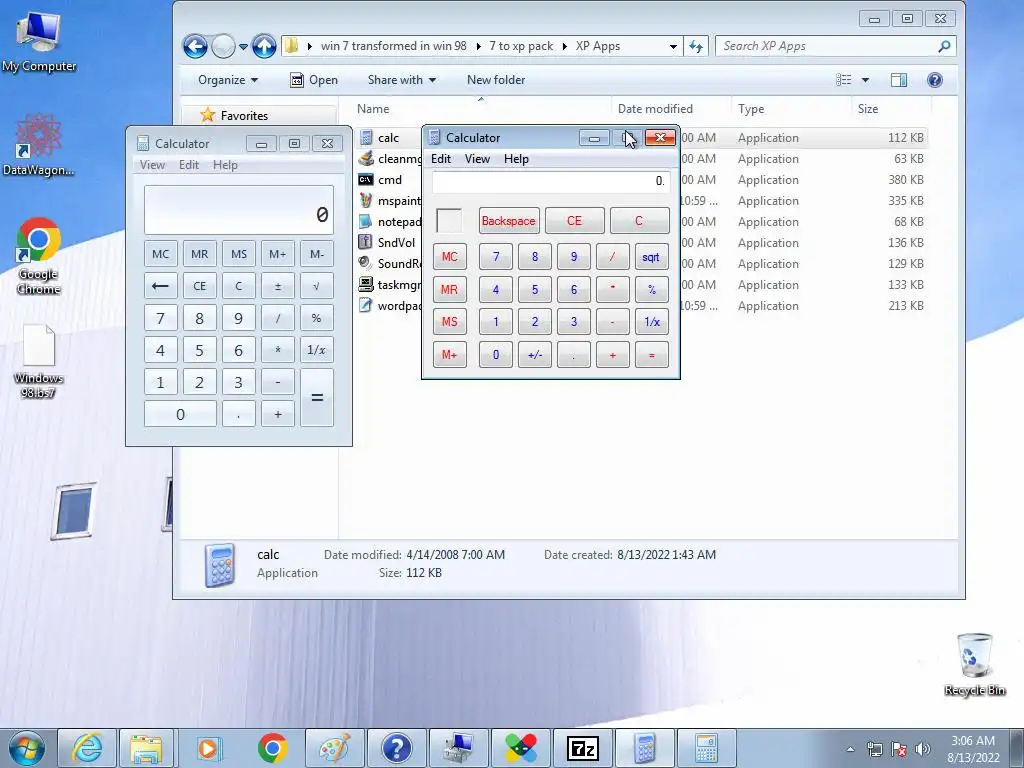Click 'win 7 transformed in win 98' breadcrumb

[394, 46]
